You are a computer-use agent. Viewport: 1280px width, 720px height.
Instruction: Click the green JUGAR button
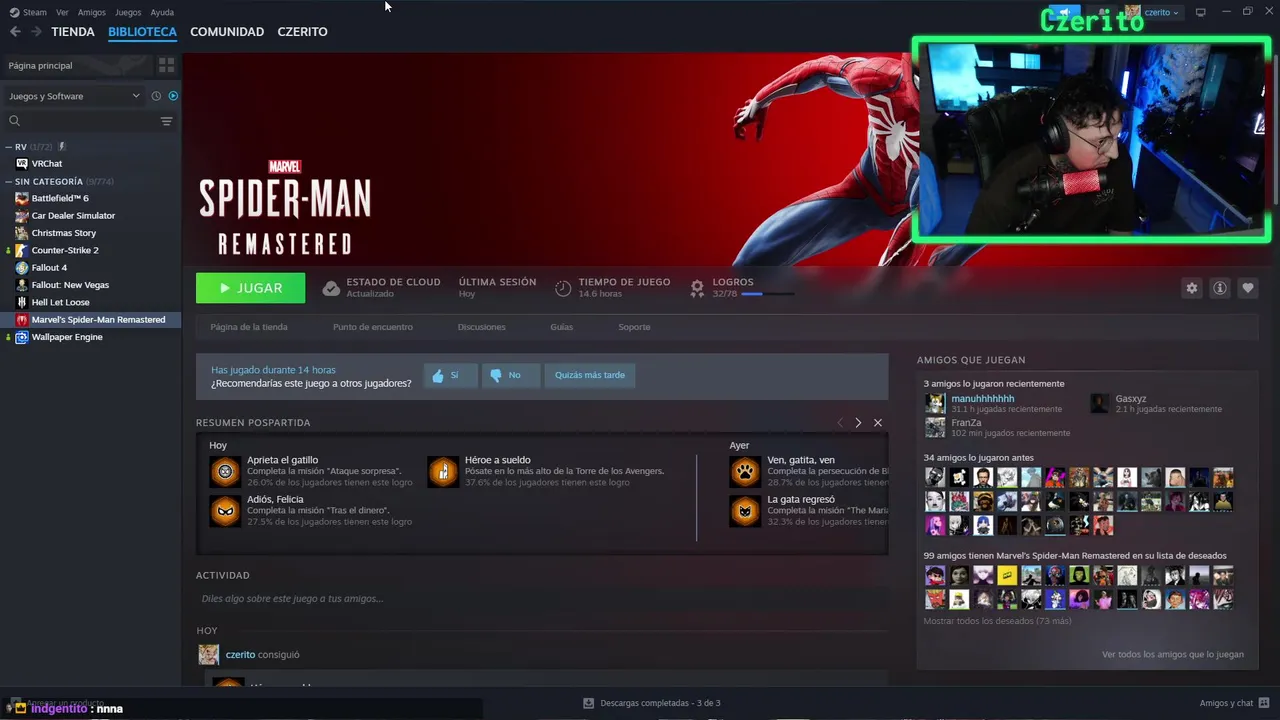pyautogui.click(x=251, y=288)
